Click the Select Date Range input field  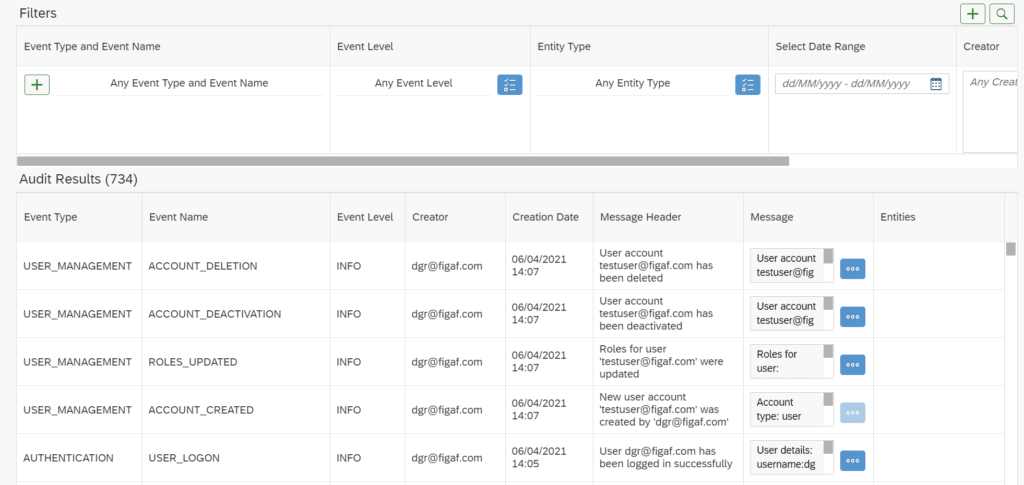click(x=862, y=84)
